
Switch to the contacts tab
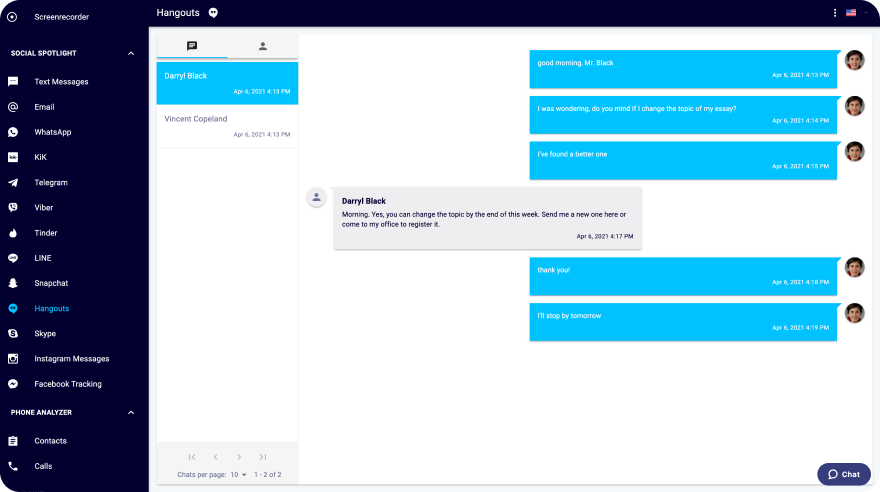click(x=263, y=46)
